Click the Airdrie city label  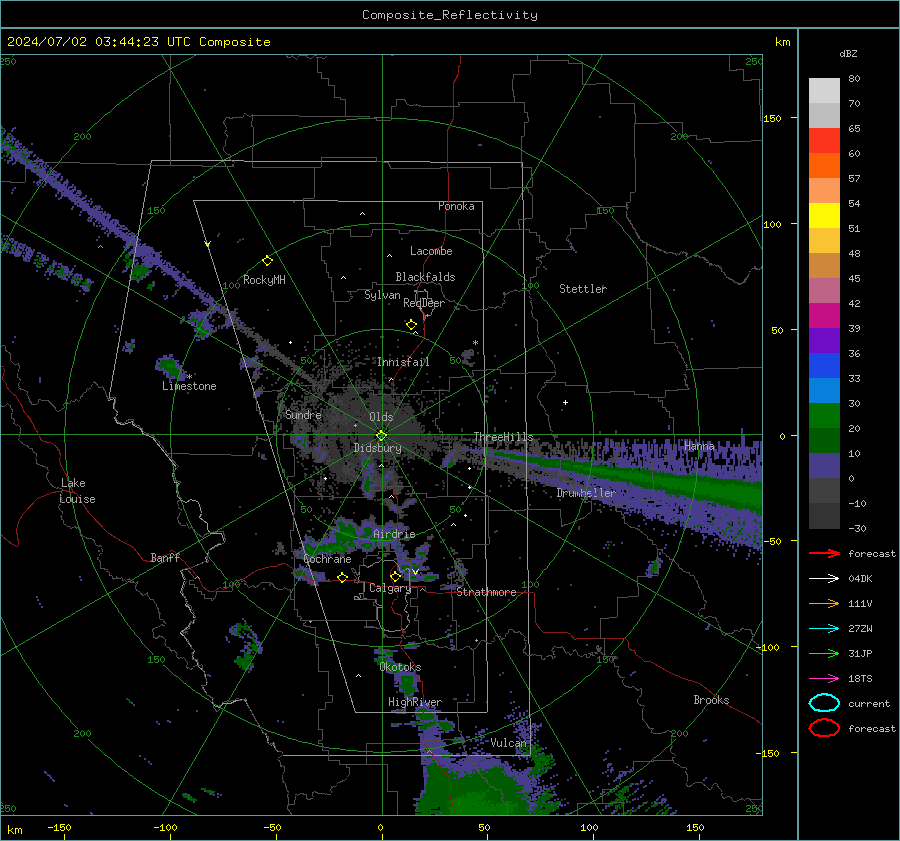click(394, 534)
